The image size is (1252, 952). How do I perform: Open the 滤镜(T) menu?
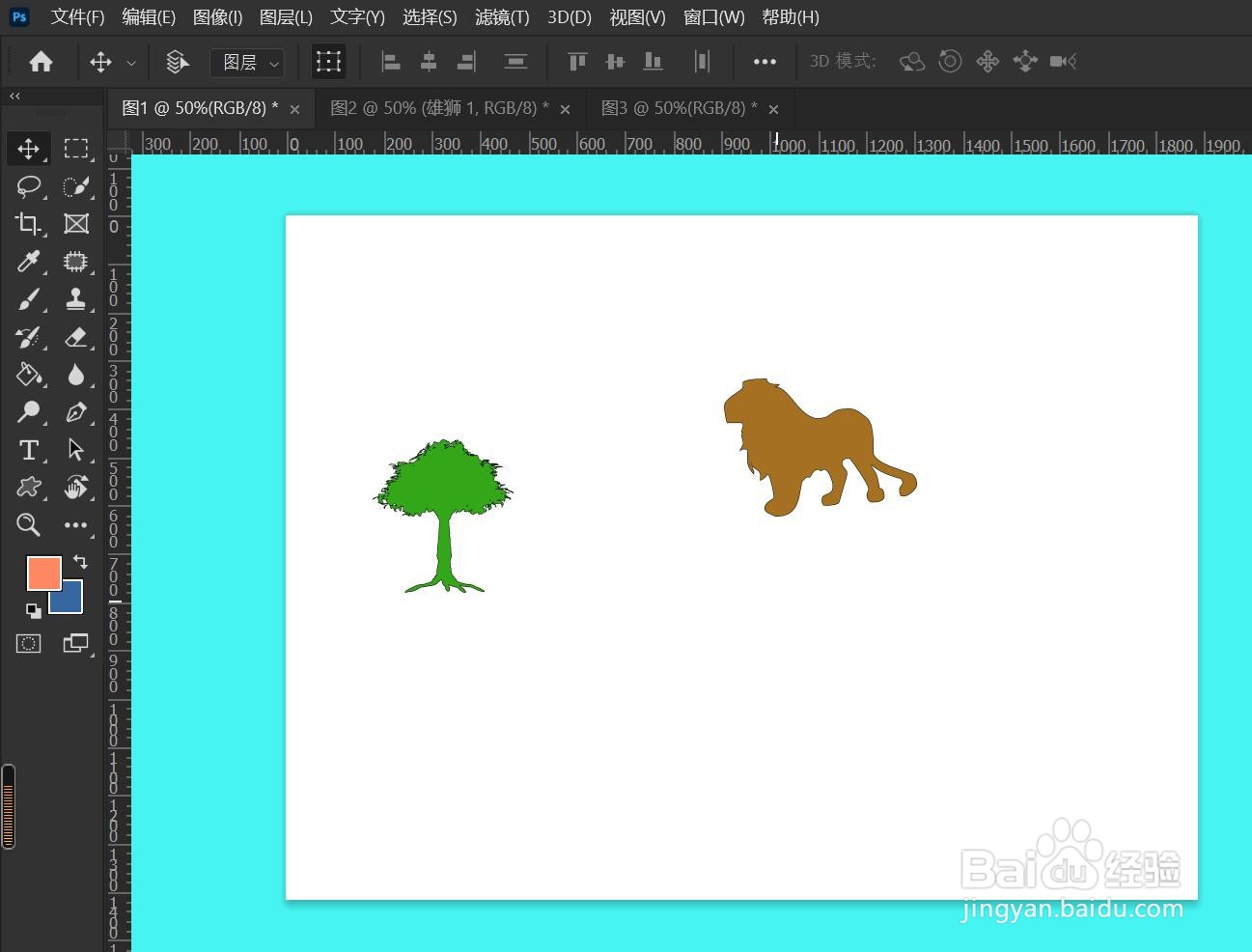click(x=502, y=17)
